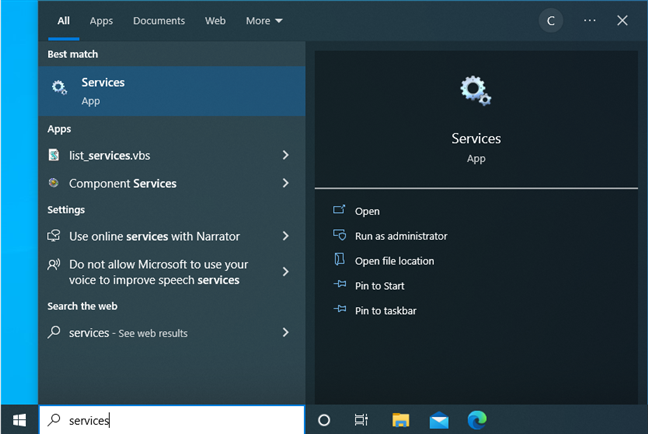Viewport: 648px width, 434px height.
Task: Expand the More filter dropdown
Action: click(x=264, y=20)
